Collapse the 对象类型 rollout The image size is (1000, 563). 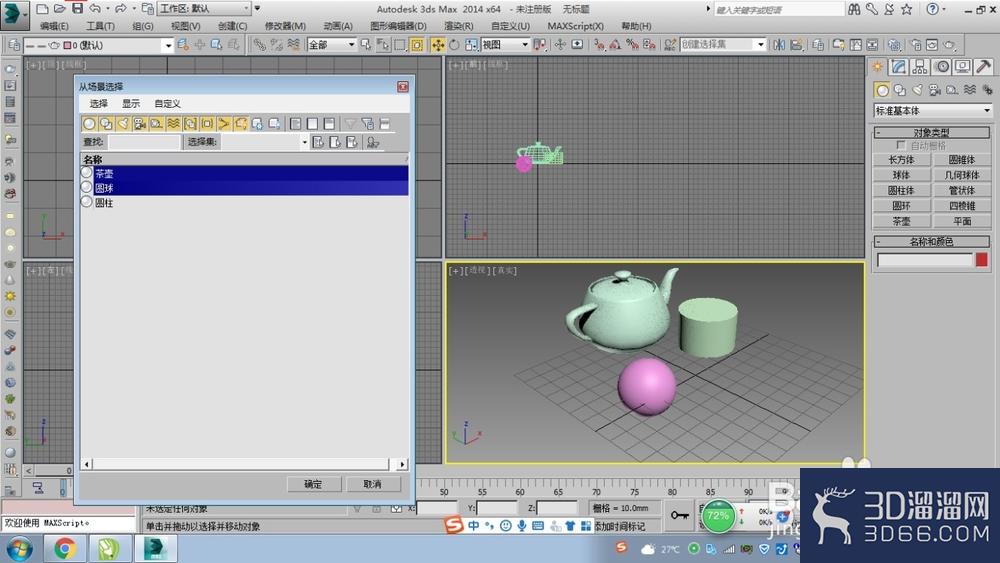pos(932,132)
